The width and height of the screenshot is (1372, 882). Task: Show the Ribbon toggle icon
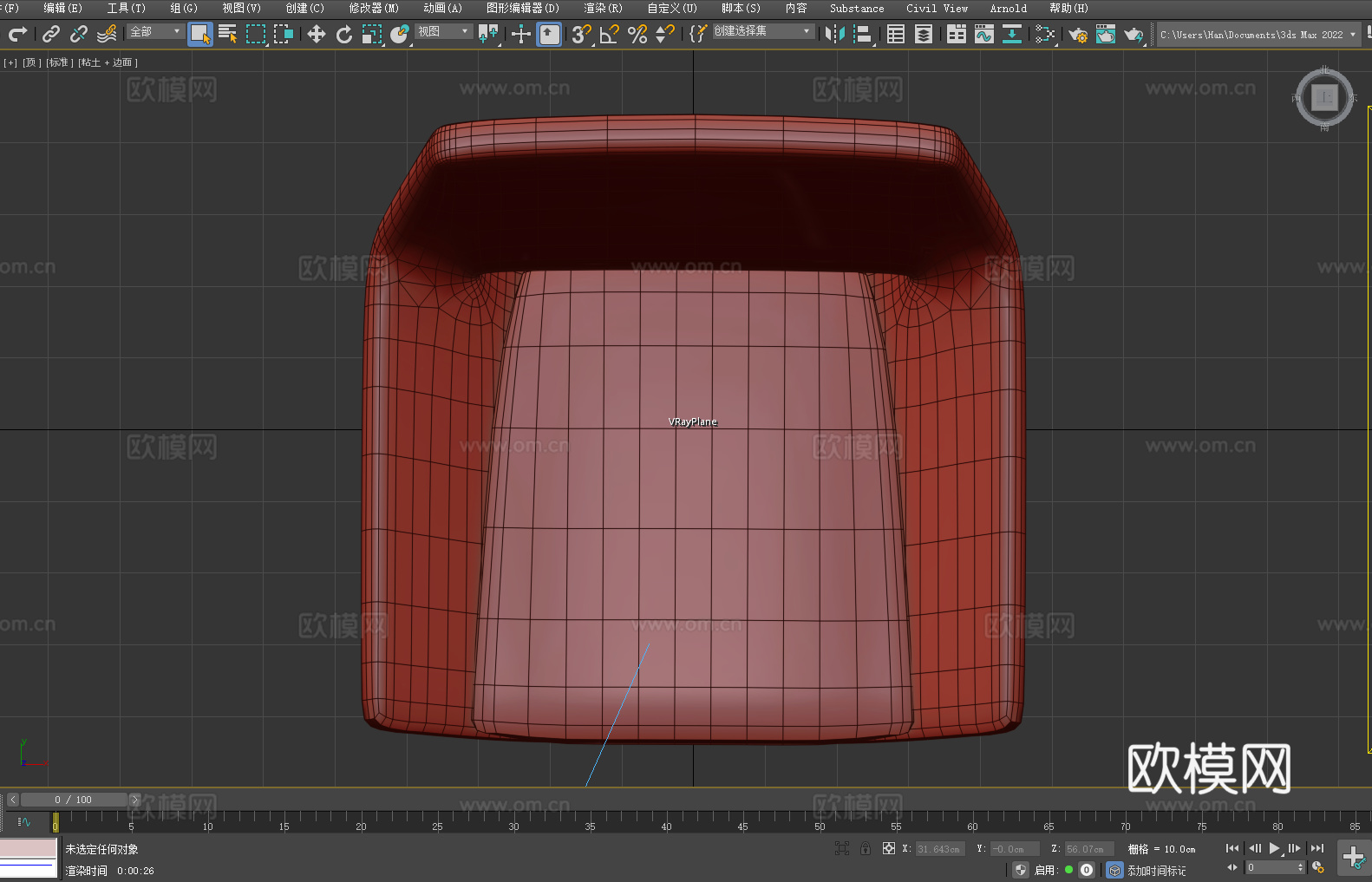[x=957, y=34]
